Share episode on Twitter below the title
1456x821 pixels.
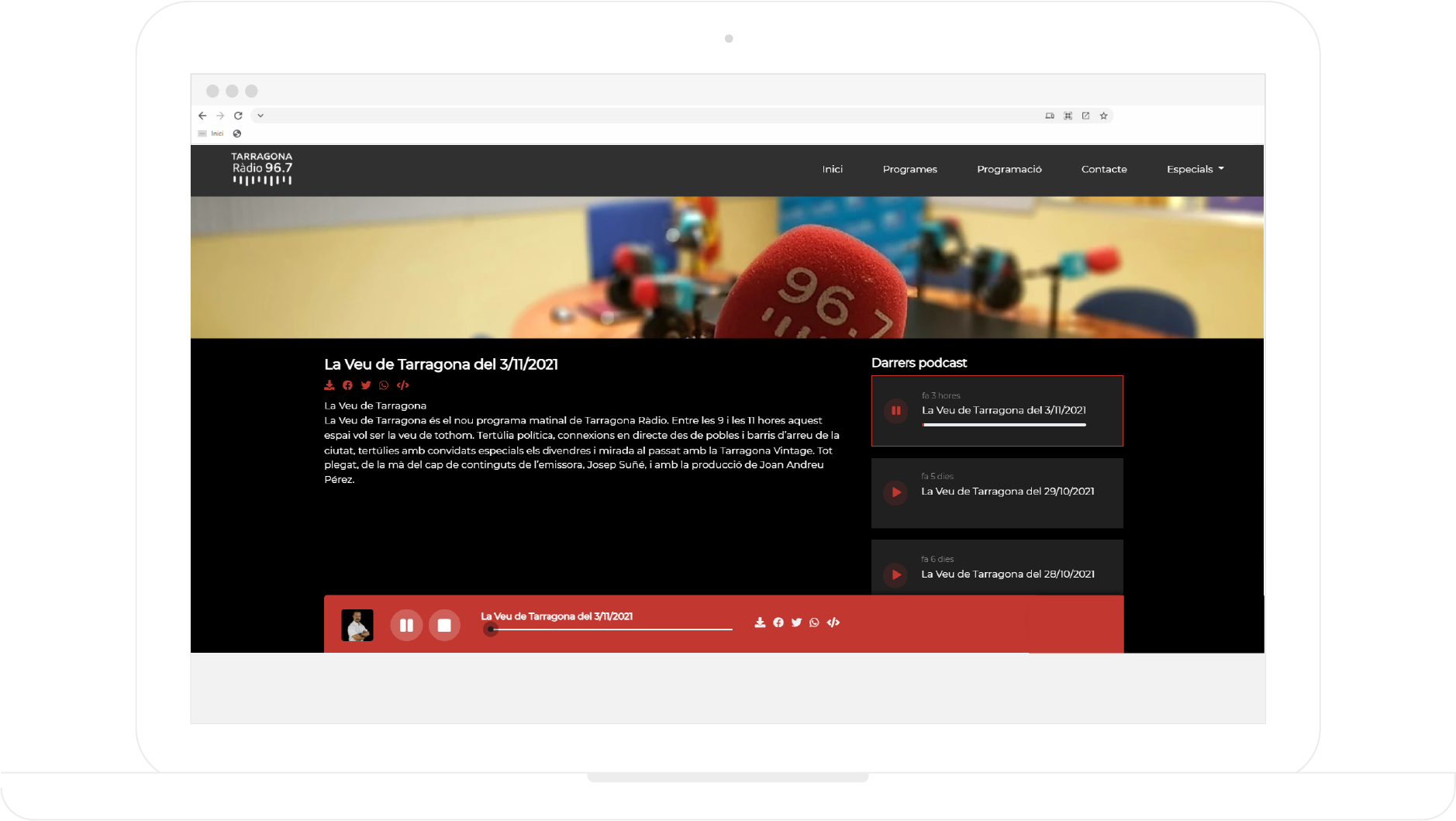(x=366, y=385)
